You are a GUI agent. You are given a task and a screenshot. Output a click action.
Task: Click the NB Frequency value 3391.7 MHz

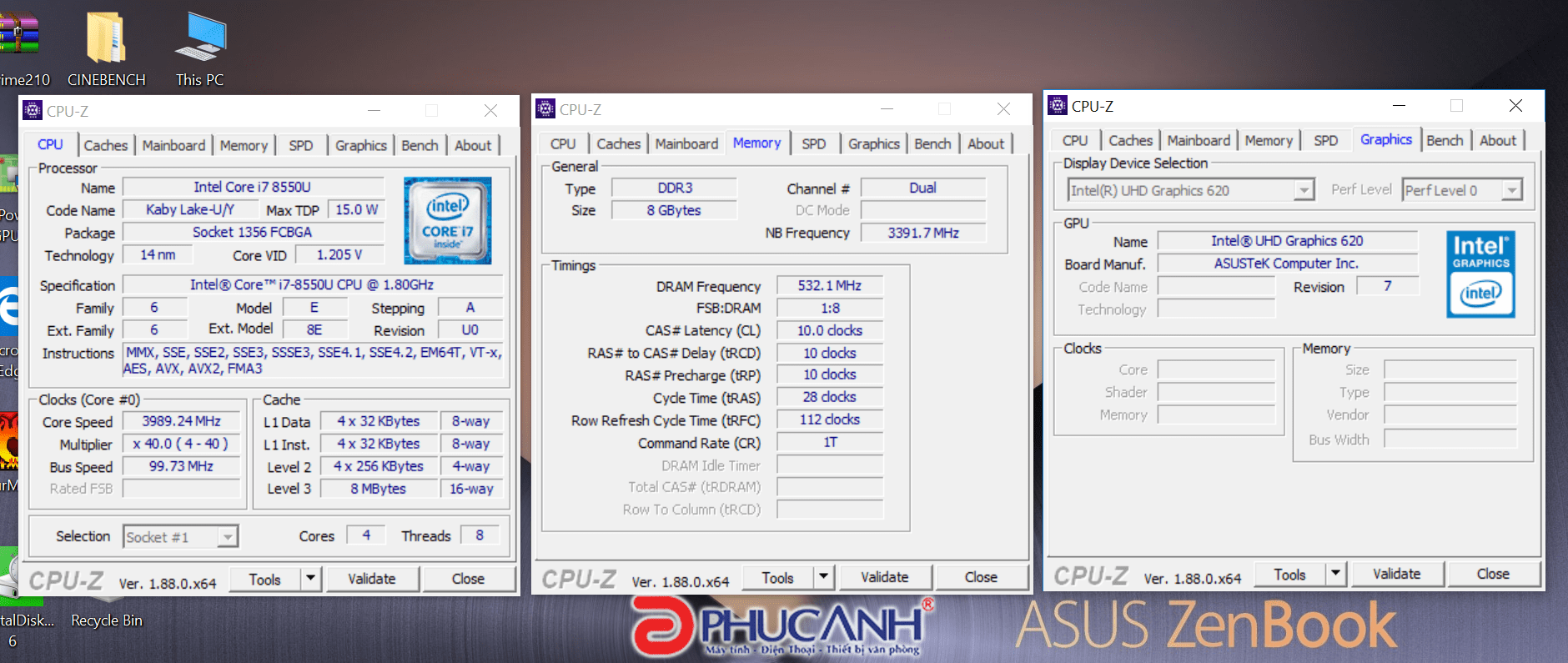(923, 233)
